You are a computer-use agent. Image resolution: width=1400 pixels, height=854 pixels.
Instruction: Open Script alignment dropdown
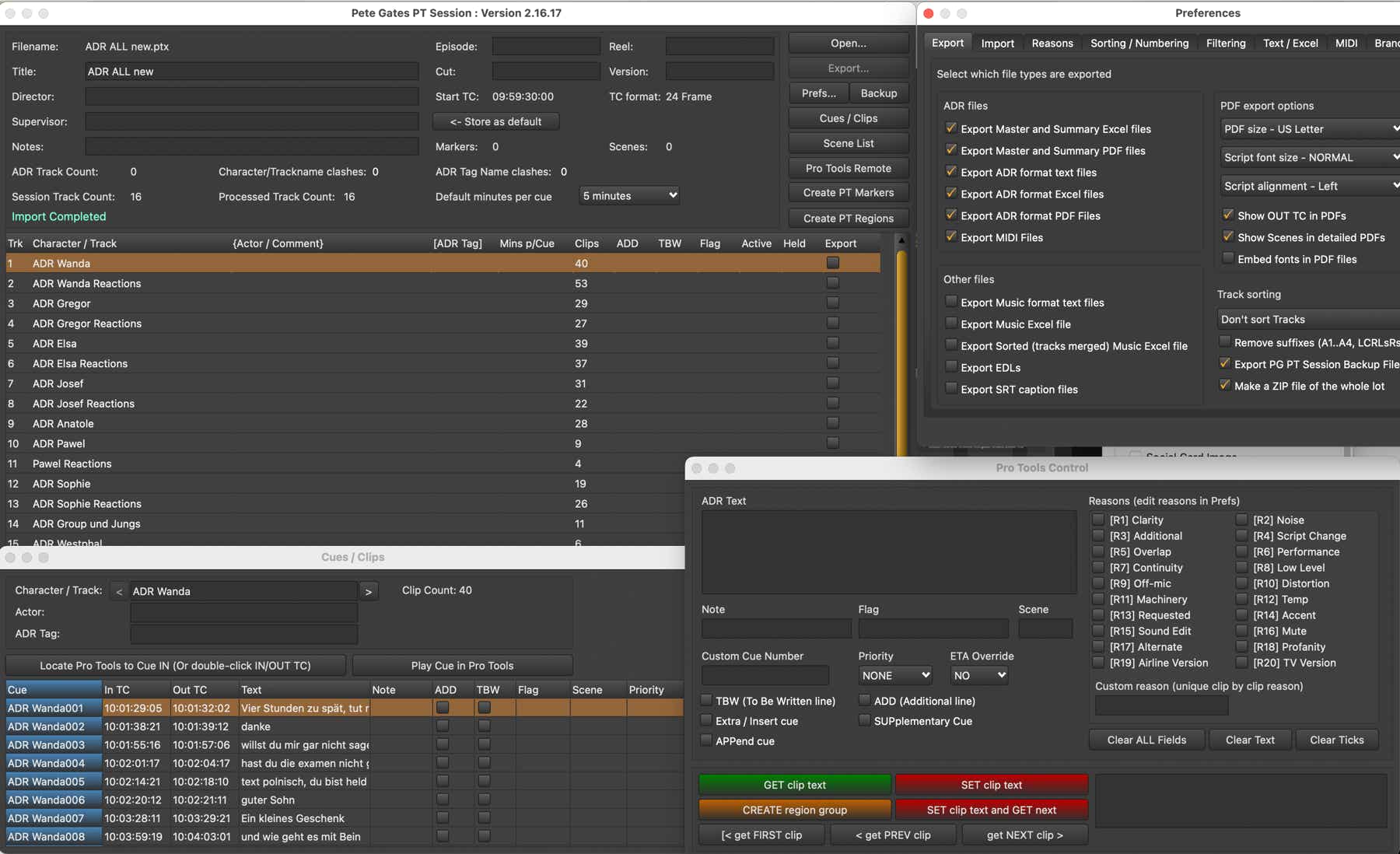(1311, 186)
